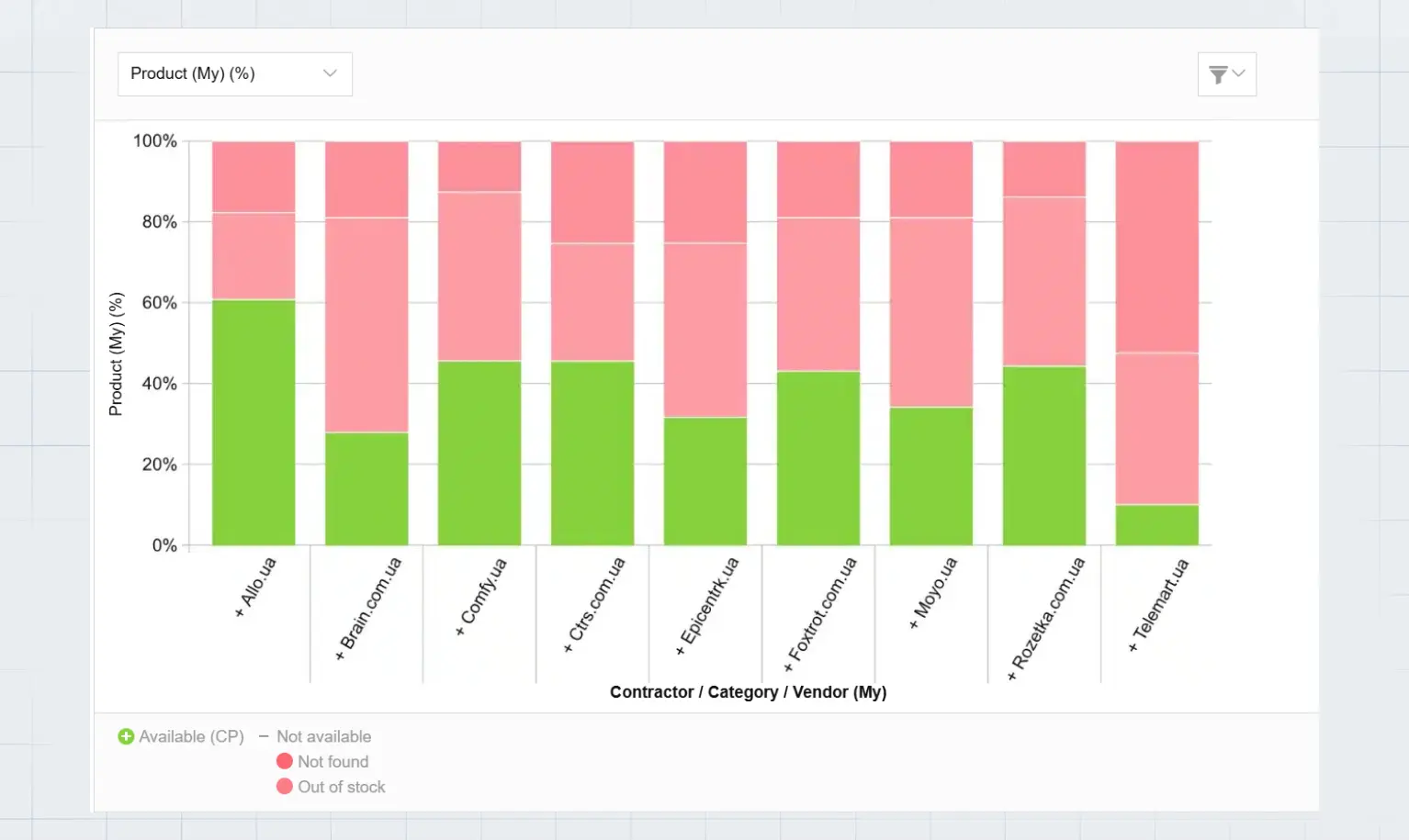Click the pink circle icon for Out of stock
This screenshot has width=1409, height=840.
tap(285, 787)
